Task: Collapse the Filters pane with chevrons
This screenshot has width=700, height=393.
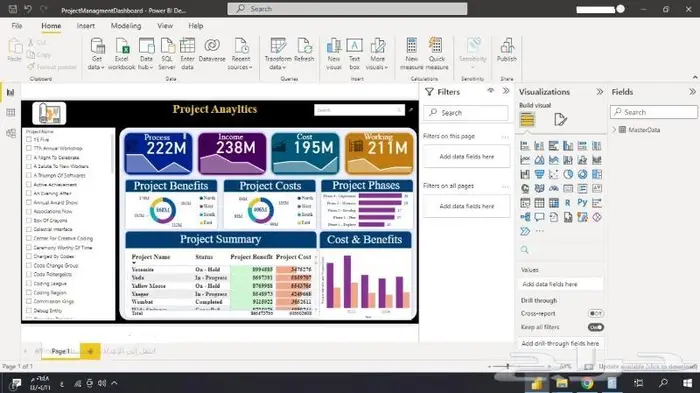Action: point(506,91)
